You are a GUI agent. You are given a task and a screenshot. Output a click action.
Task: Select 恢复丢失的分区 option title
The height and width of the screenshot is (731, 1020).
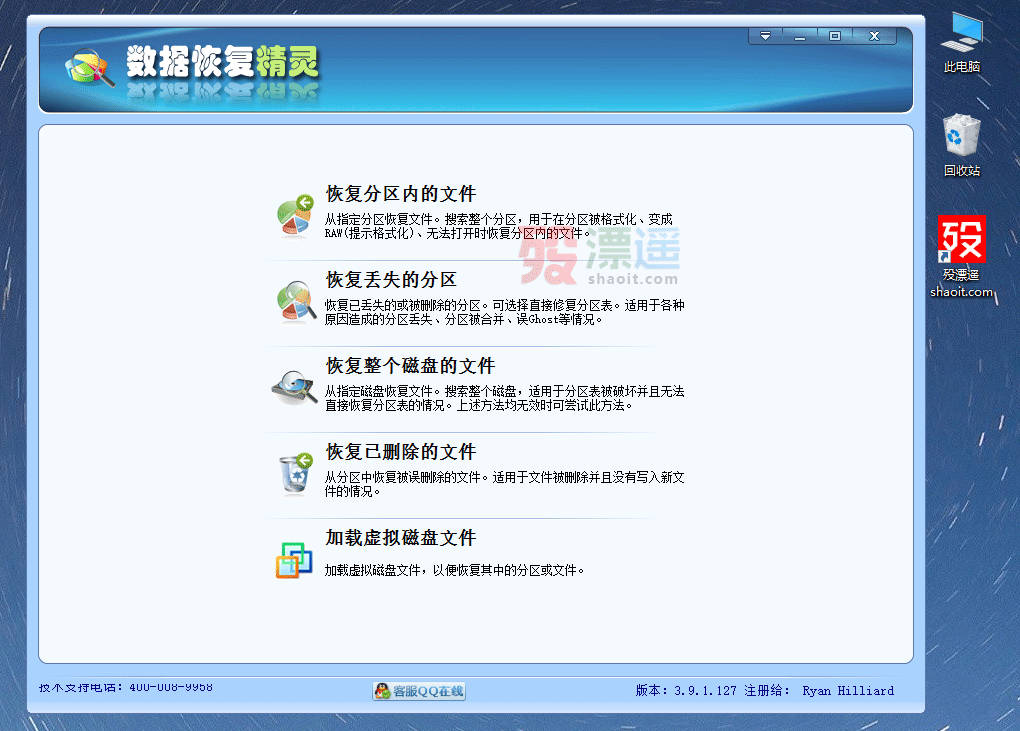click(391, 280)
